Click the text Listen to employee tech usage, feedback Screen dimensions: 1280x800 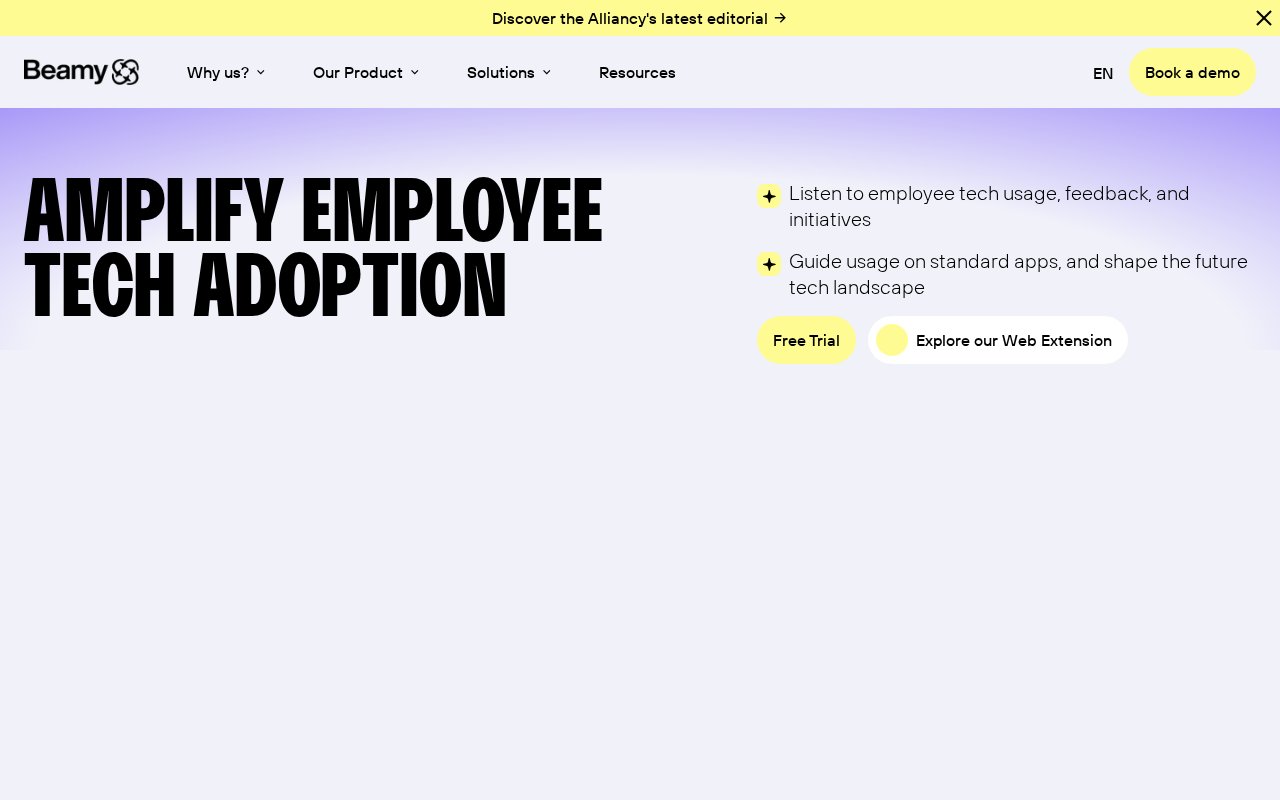pos(989,206)
